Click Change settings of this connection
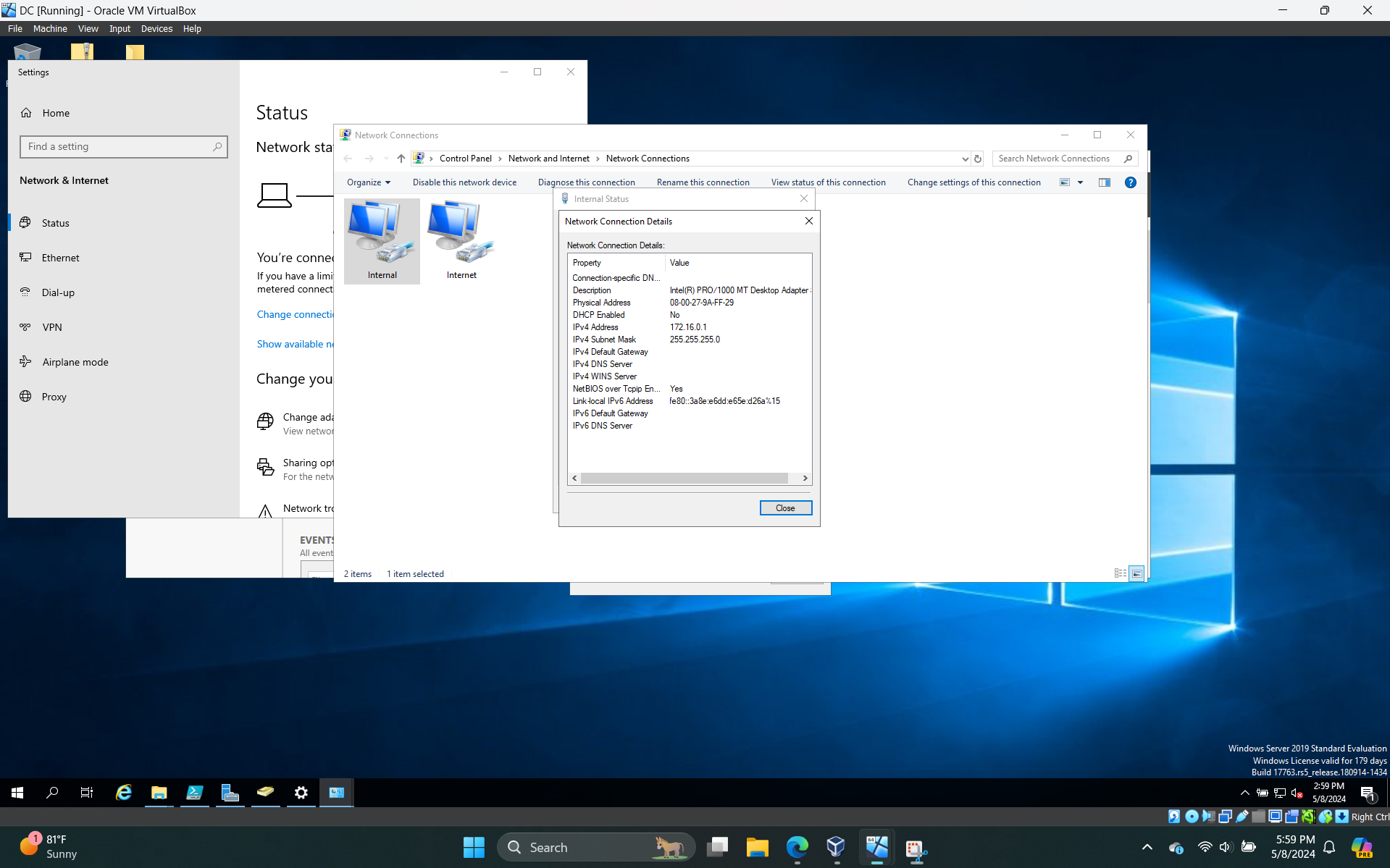 pos(974,182)
